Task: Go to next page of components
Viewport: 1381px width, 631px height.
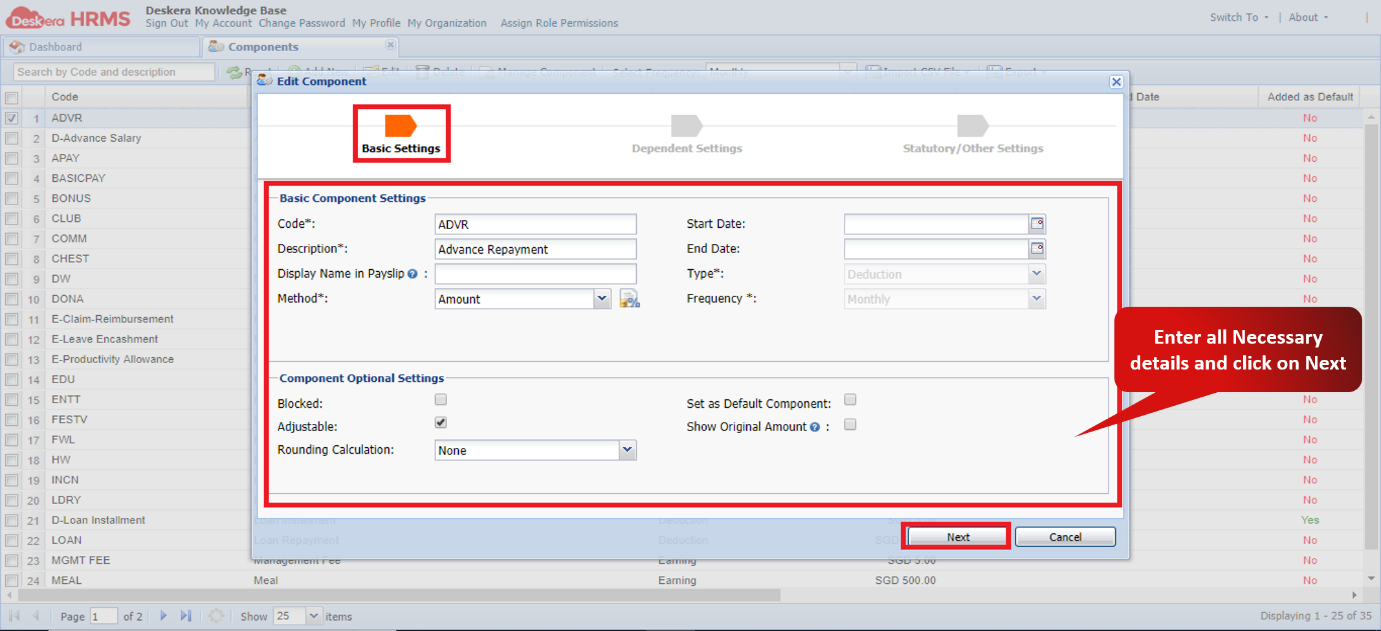Action: click(164, 616)
